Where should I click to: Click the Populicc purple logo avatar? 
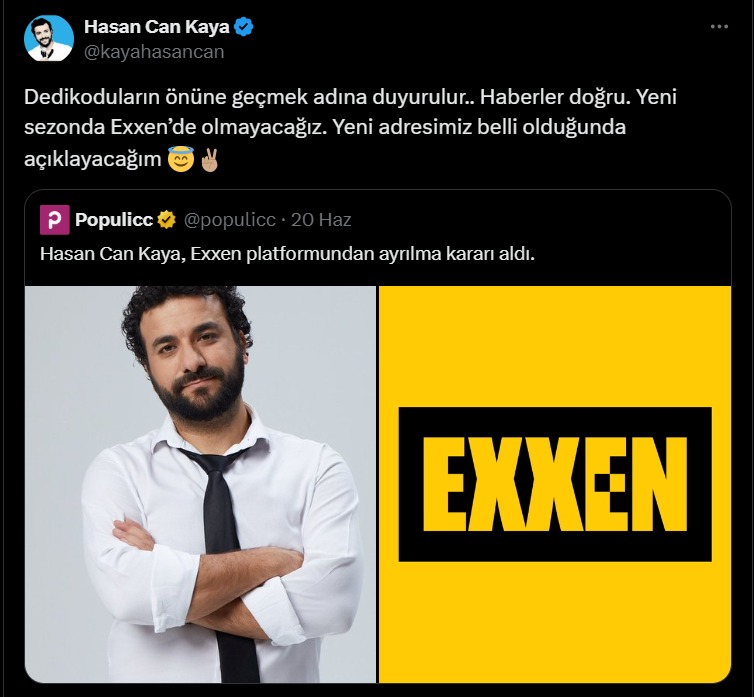(54, 220)
